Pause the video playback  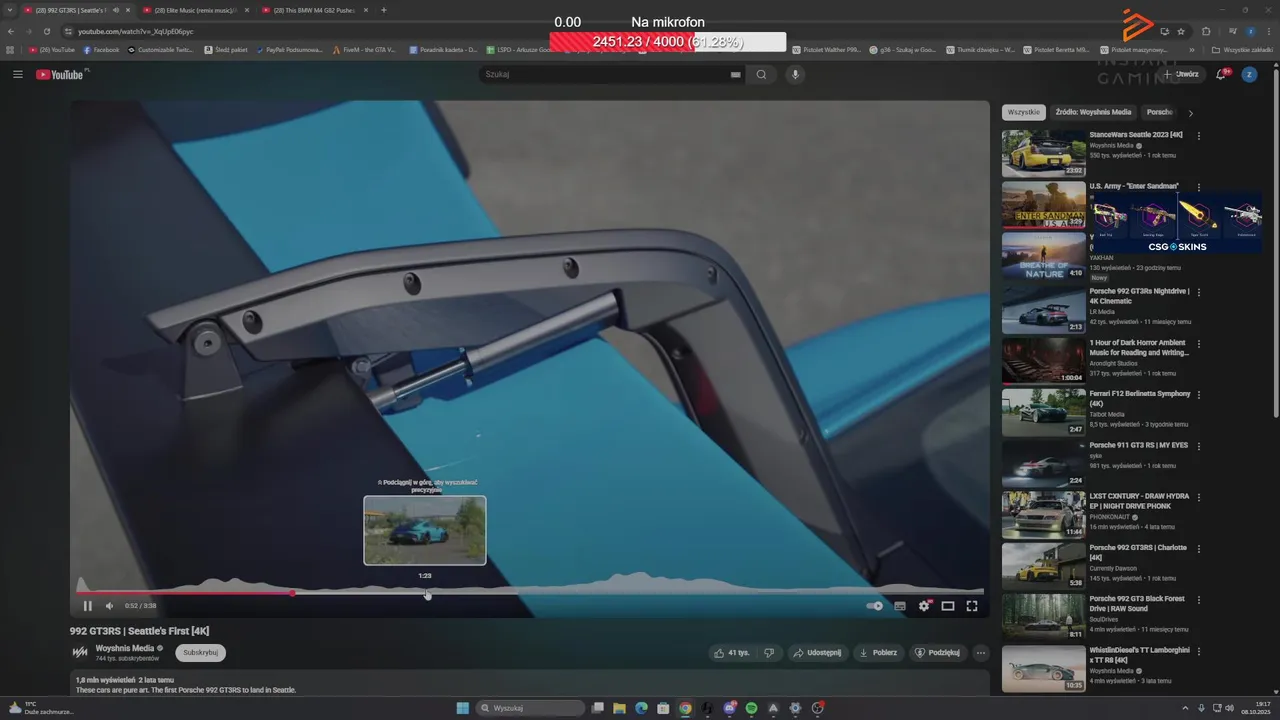coord(87,605)
